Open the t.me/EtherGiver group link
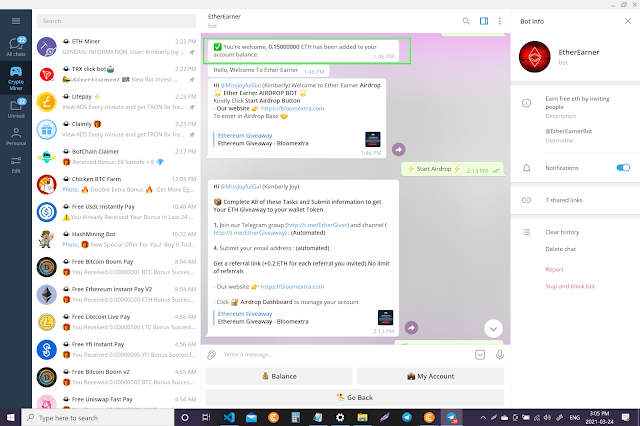This screenshot has height=426, width=640. tap(318, 225)
